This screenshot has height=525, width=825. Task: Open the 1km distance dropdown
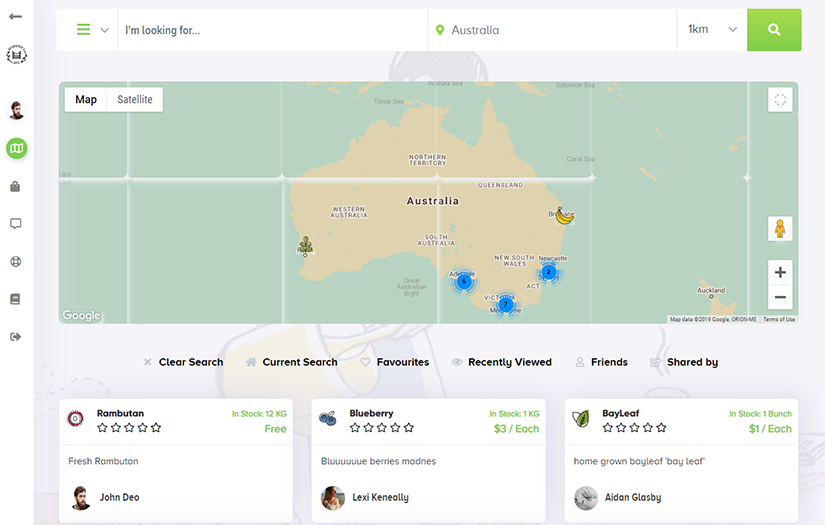[712, 29]
